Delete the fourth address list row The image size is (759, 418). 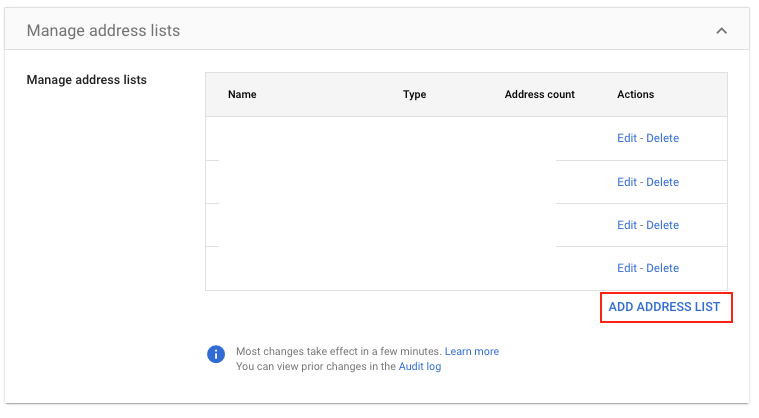[x=662, y=268]
